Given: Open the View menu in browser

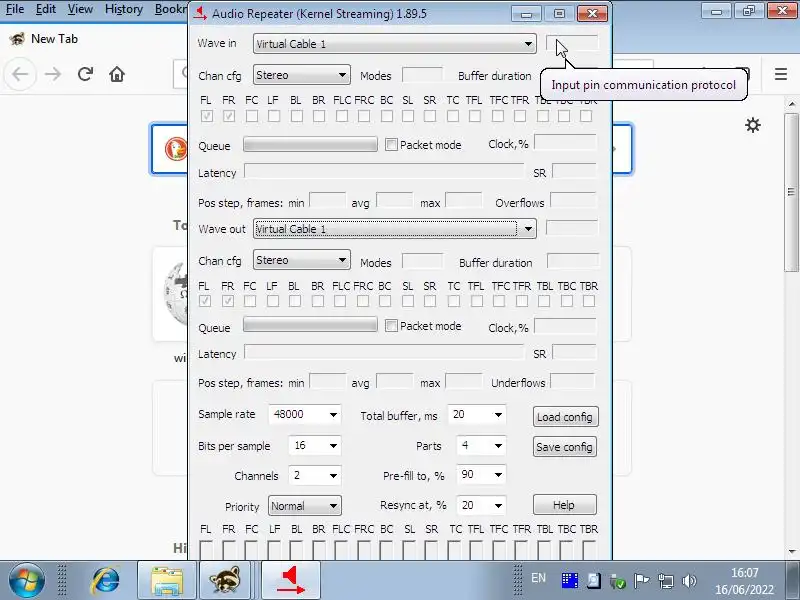Looking at the screenshot, I should [80, 9].
